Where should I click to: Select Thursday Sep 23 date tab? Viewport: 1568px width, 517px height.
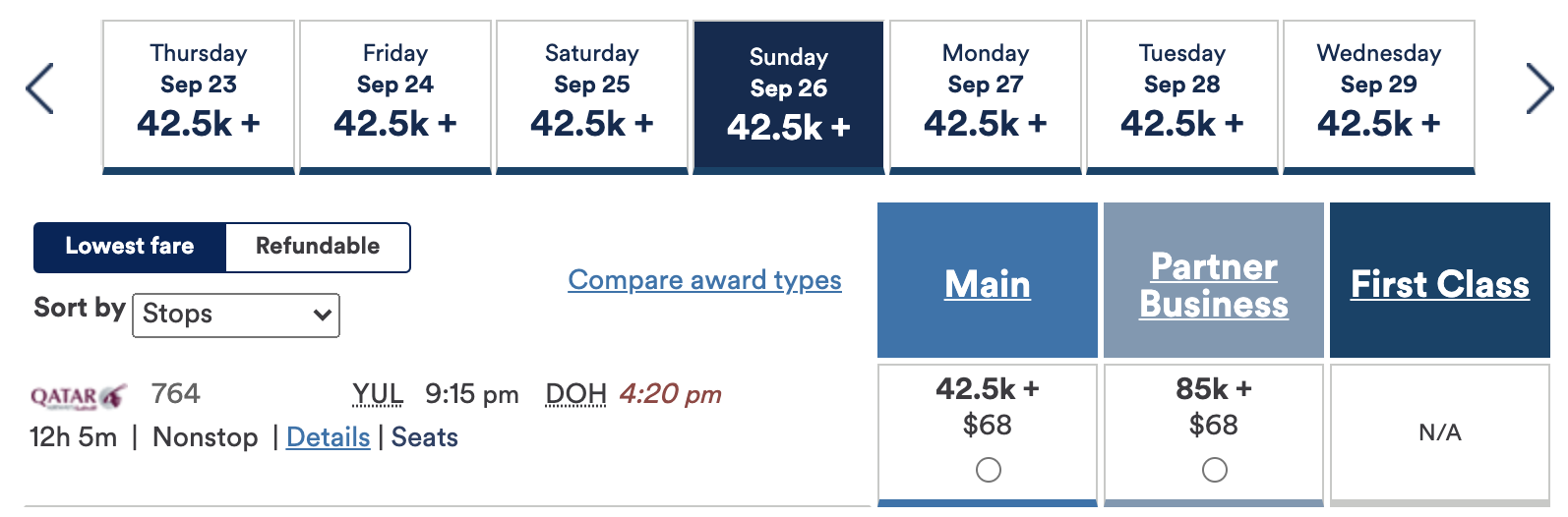pos(199,95)
